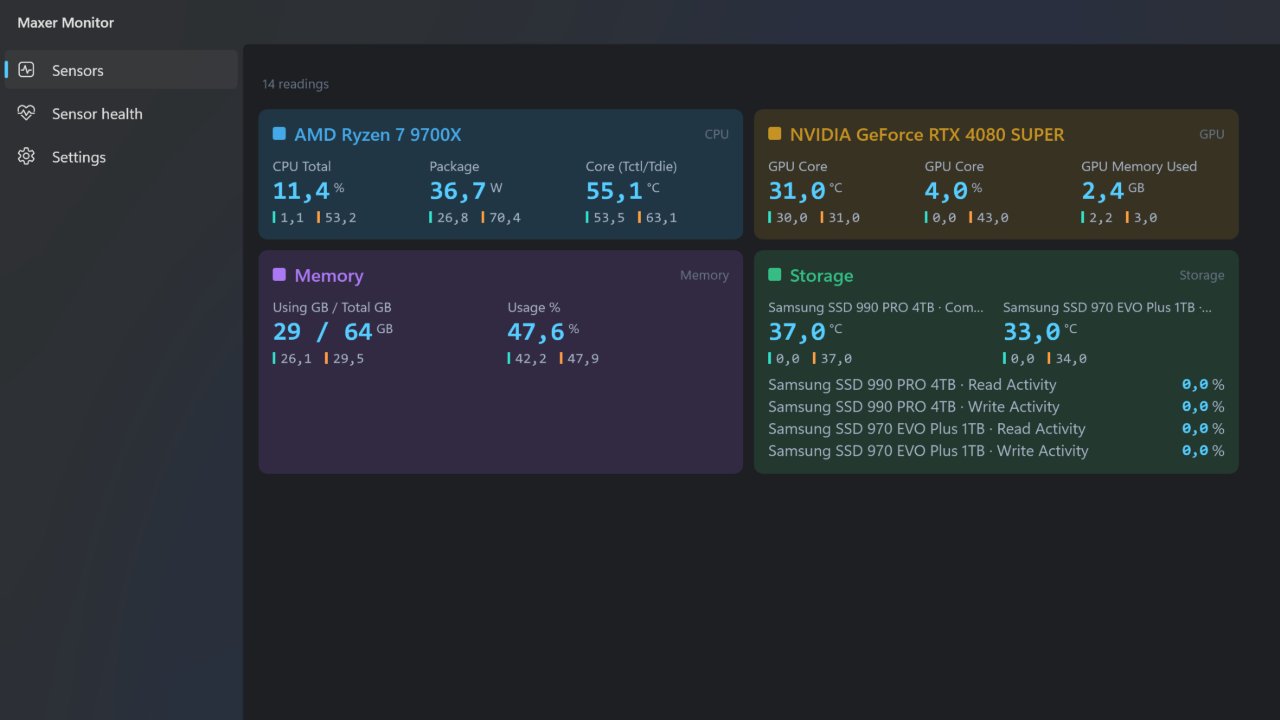The width and height of the screenshot is (1280, 720).
Task: Click the CPU Total value 11,4 %
Action: pos(309,190)
